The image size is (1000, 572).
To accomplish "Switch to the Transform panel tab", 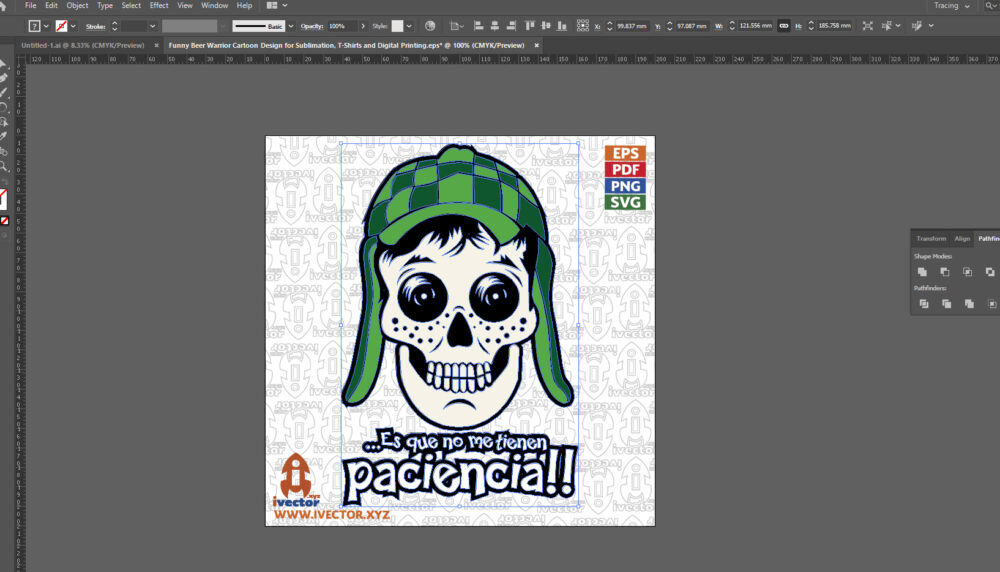I will 931,238.
